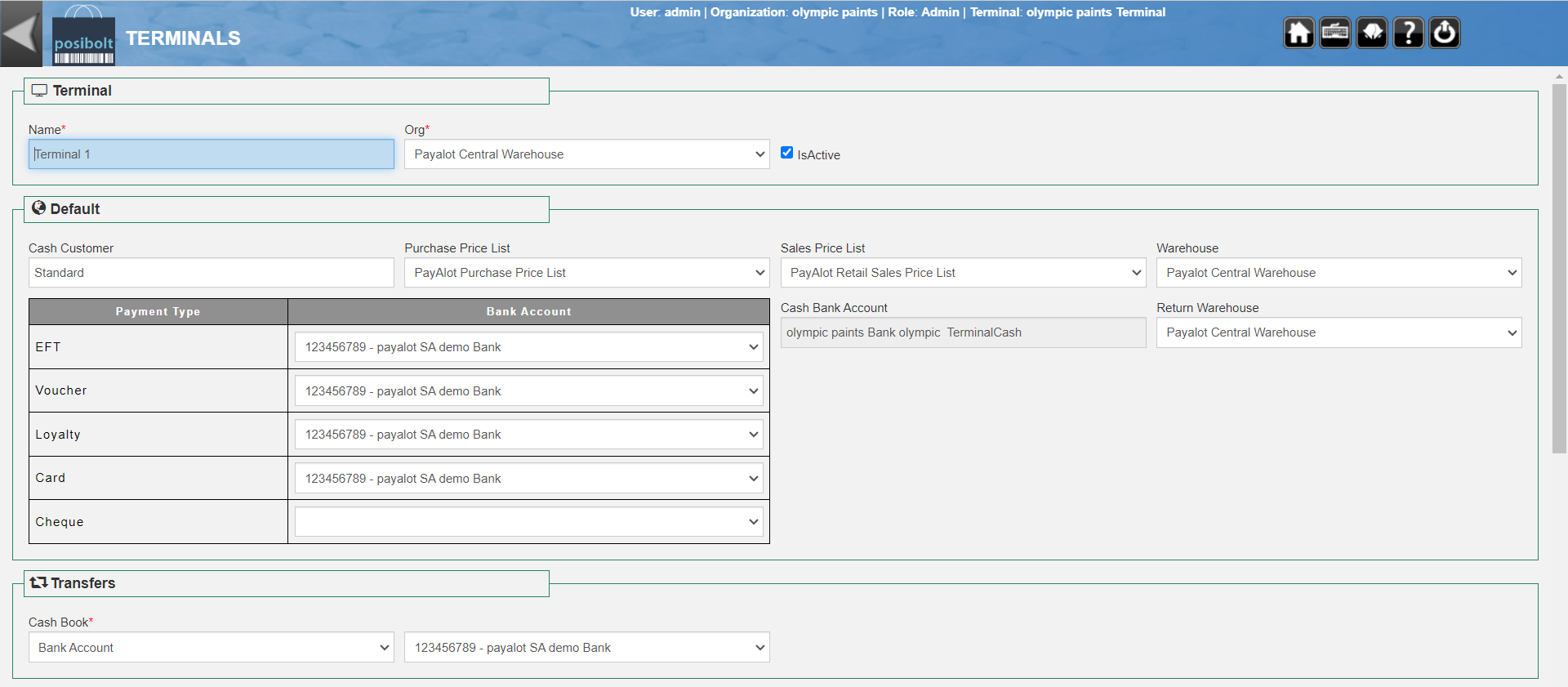Click the posibolt logo
Viewport: 1568px width, 687px height.
point(83,35)
